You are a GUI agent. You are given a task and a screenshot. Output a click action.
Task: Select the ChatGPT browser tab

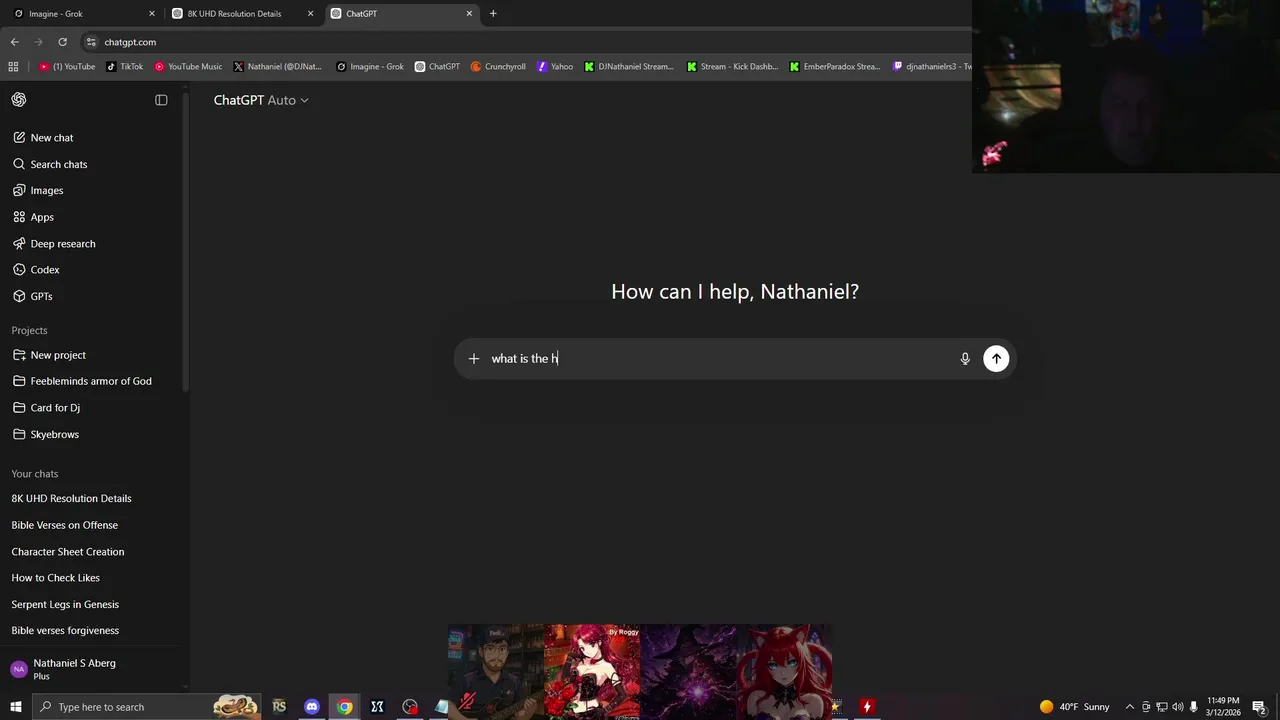pos(402,14)
